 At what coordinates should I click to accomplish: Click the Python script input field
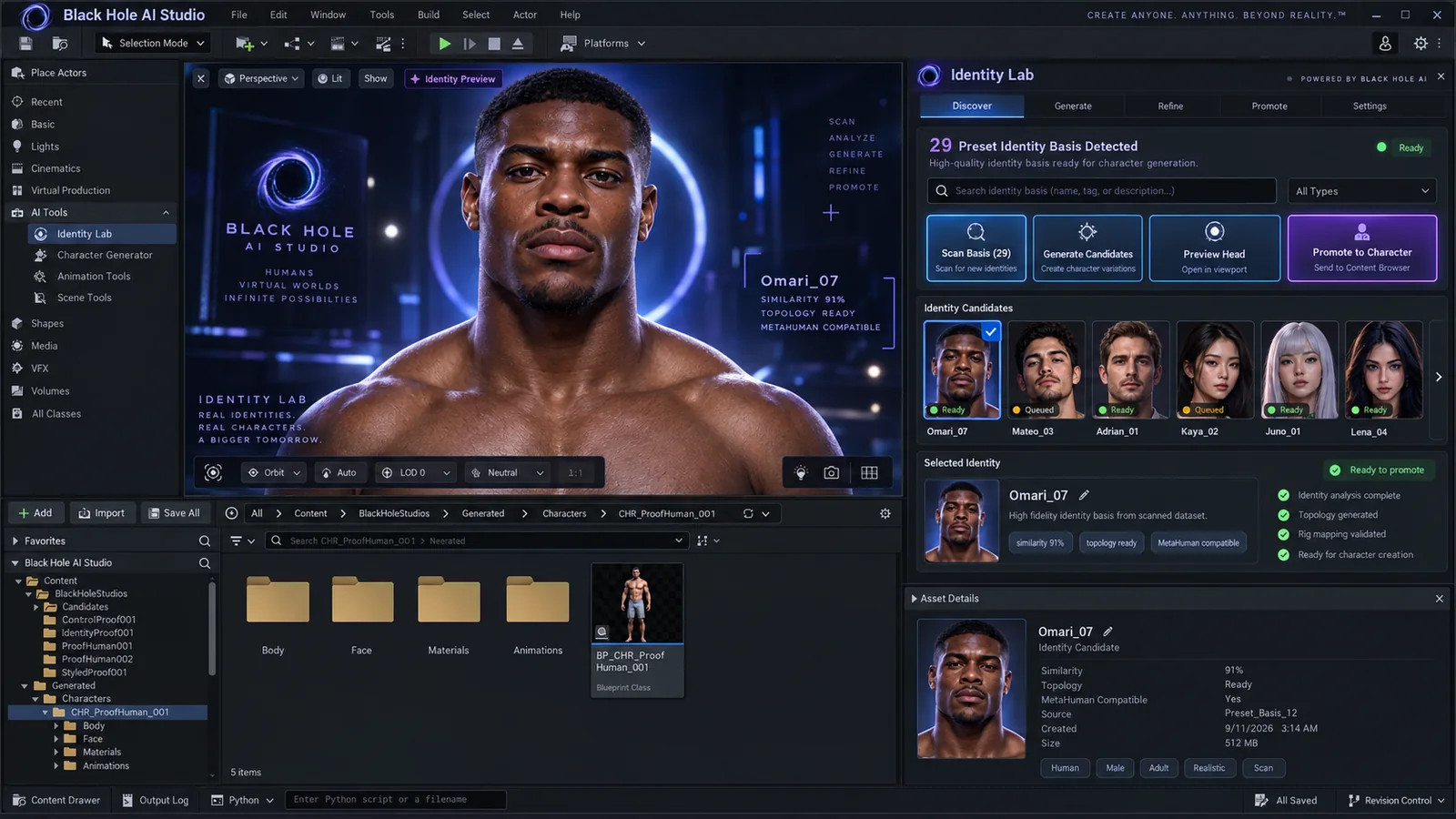[x=395, y=800]
